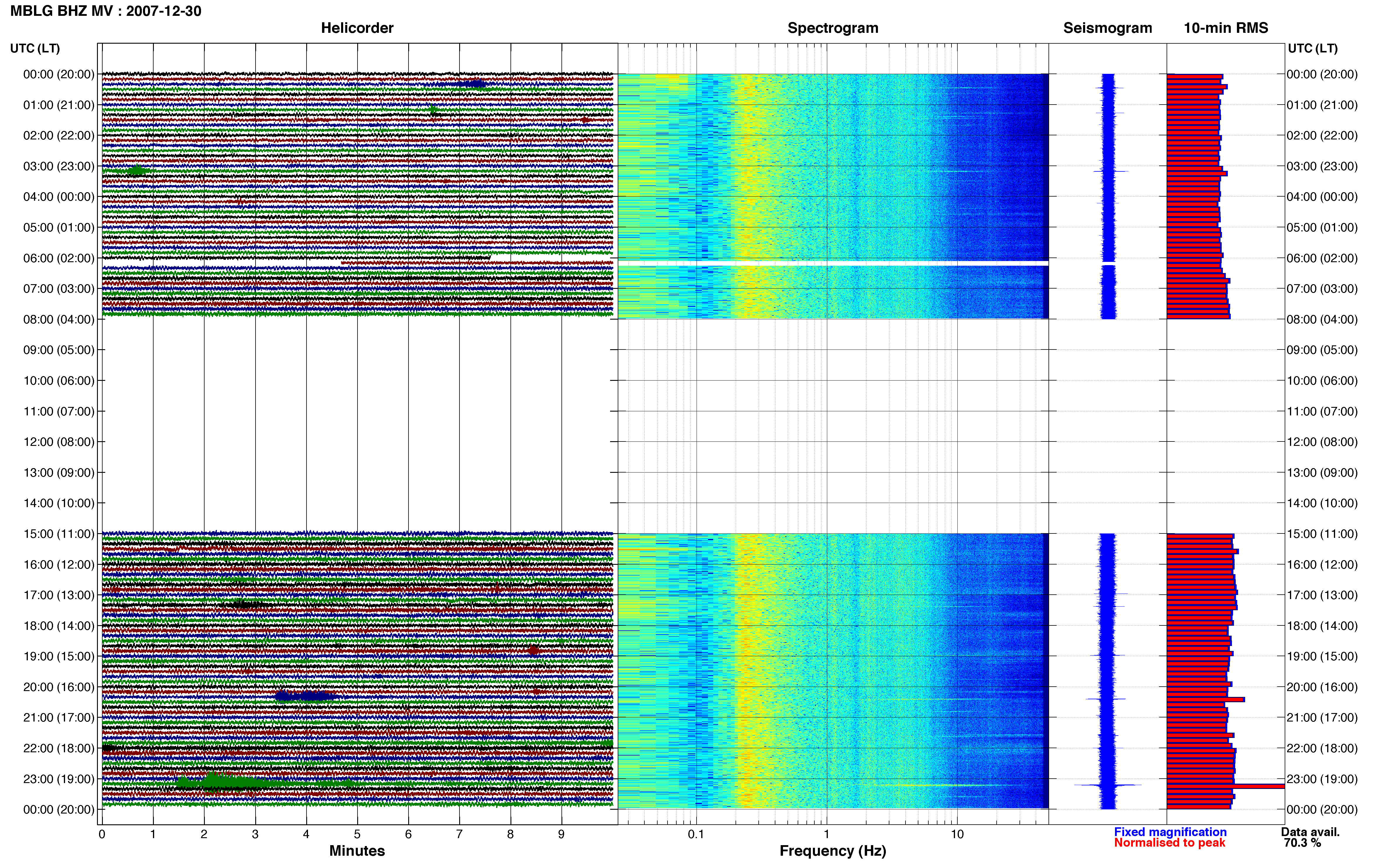Click the 'Fixed magnification' legend text
The width and height of the screenshot is (1389, 868).
[x=1170, y=832]
